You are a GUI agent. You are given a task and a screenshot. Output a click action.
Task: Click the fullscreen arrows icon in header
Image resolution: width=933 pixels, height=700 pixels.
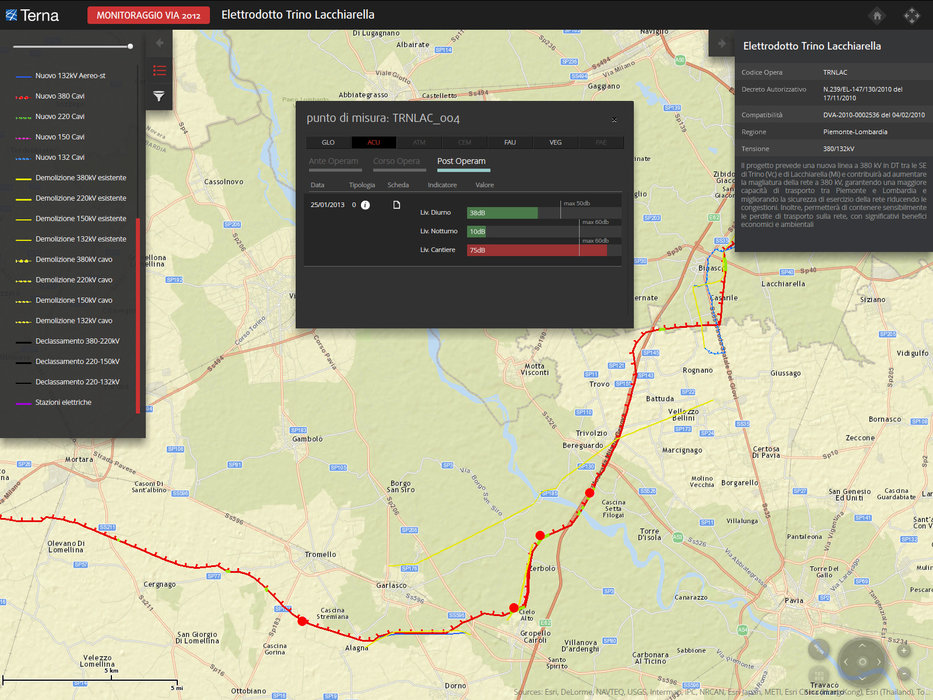911,15
